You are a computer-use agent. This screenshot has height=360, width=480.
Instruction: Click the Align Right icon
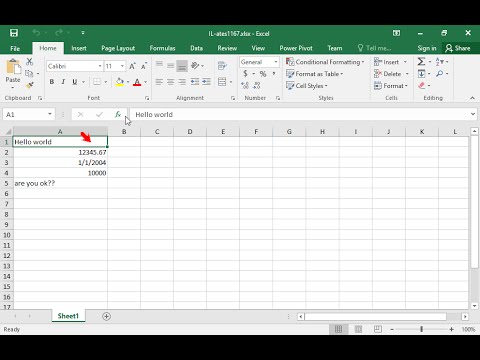182,82
